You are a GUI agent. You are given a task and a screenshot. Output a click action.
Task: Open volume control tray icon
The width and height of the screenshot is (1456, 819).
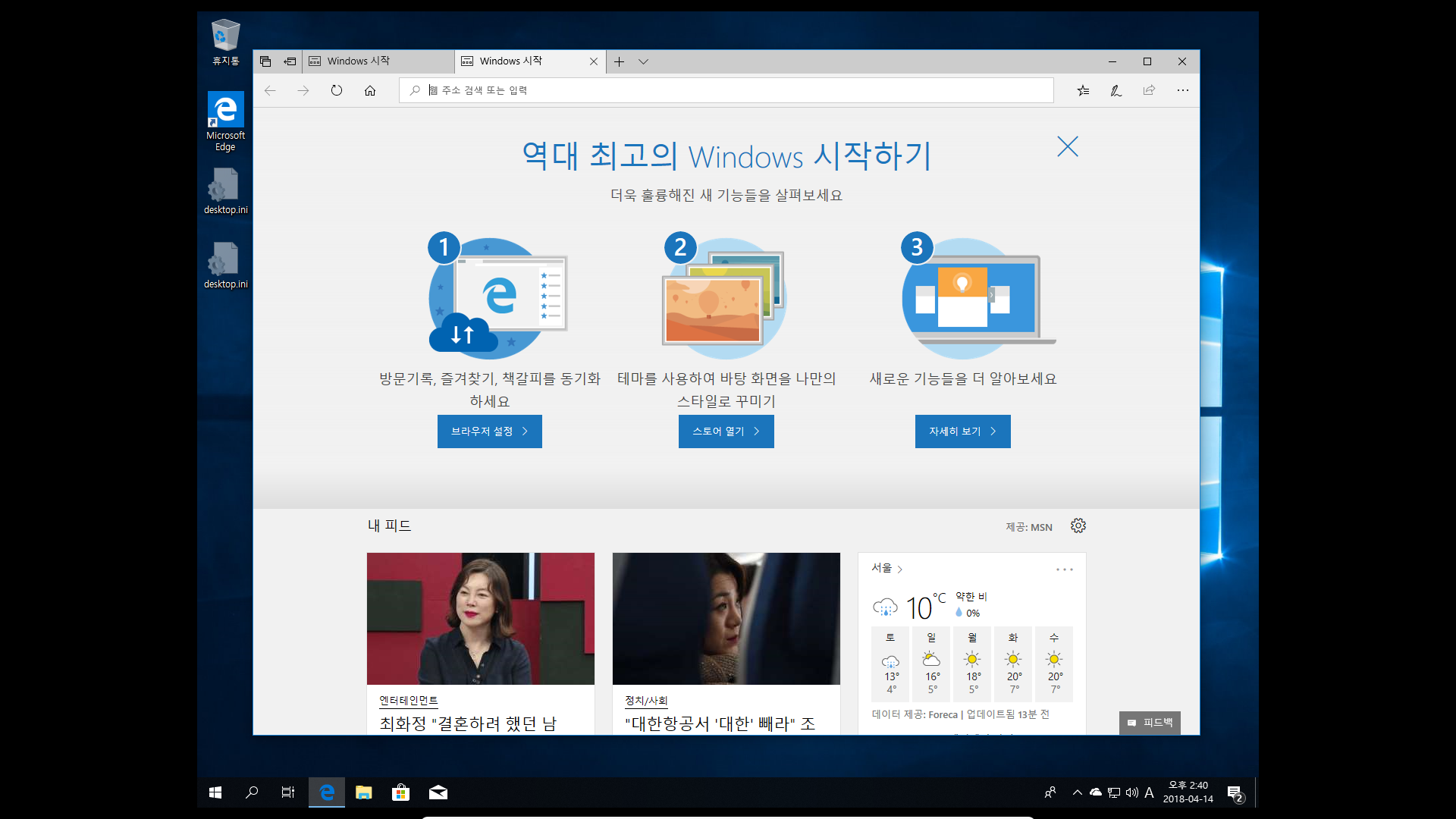click(x=1132, y=792)
